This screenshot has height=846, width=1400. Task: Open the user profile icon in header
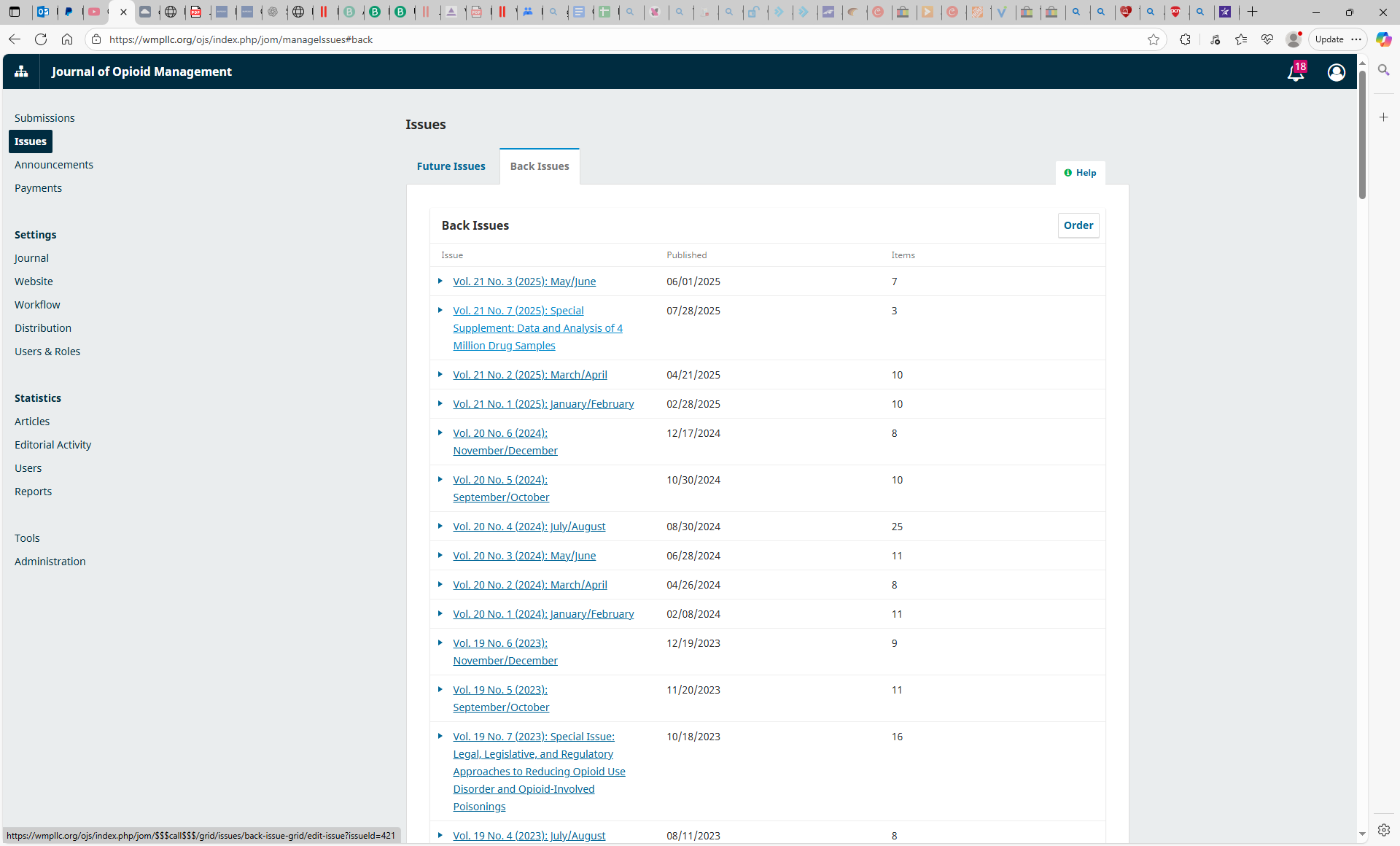click(x=1336, y=72)
